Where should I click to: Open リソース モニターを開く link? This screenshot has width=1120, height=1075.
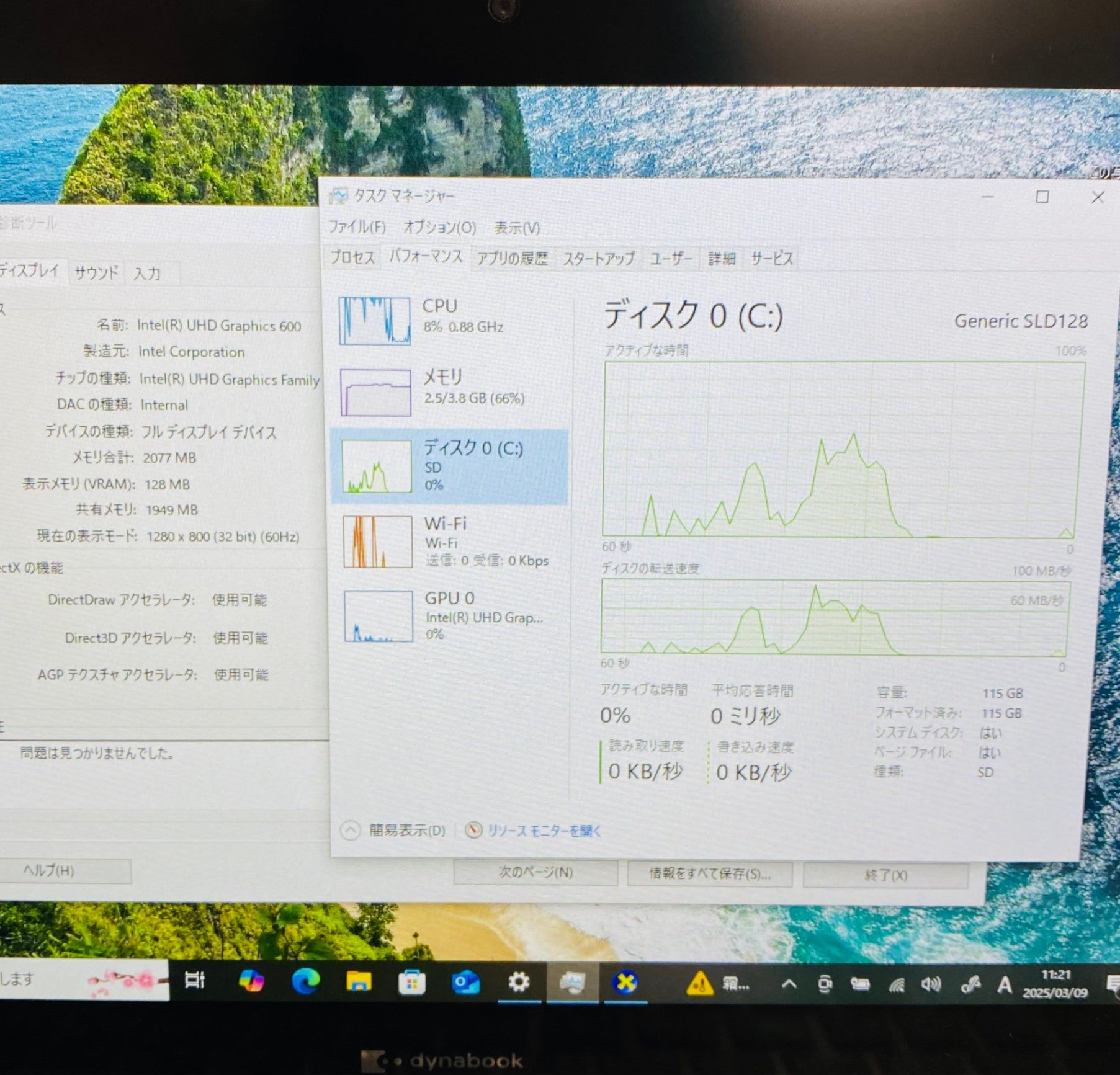544,831
